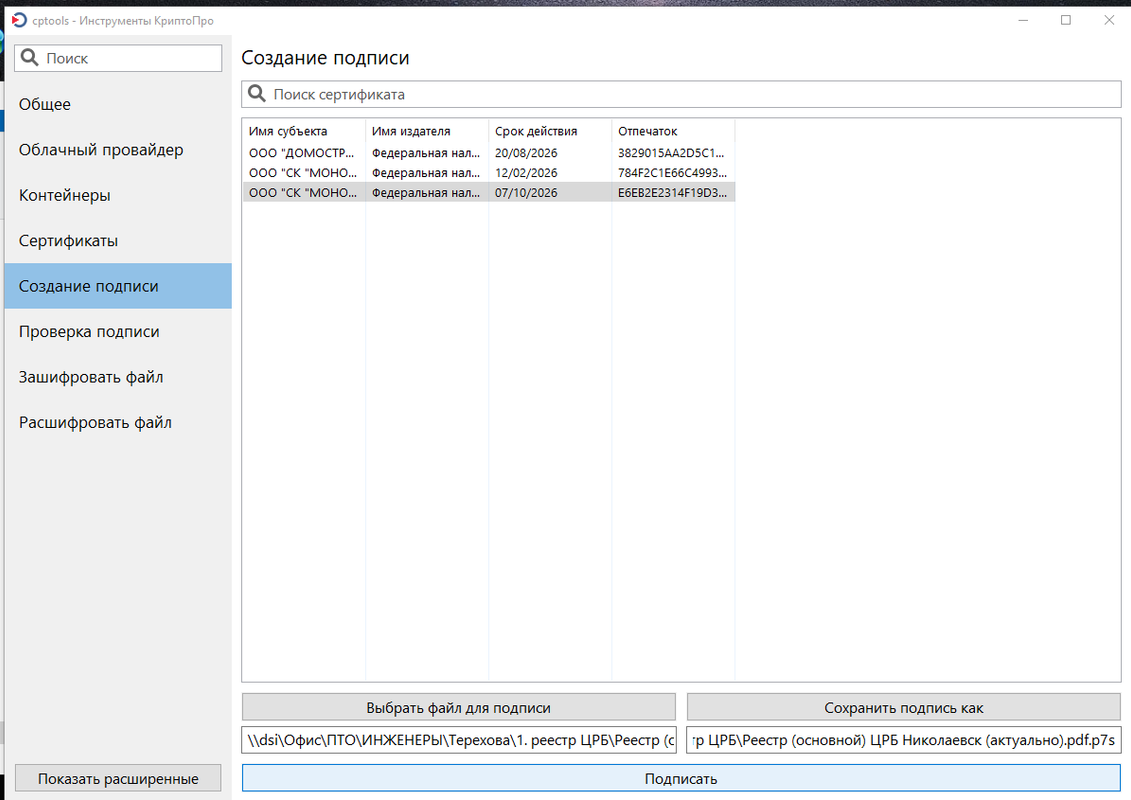Open the Общее section
The height and width of the screenshot is (800, 1131).
click(x=118, y=105)
